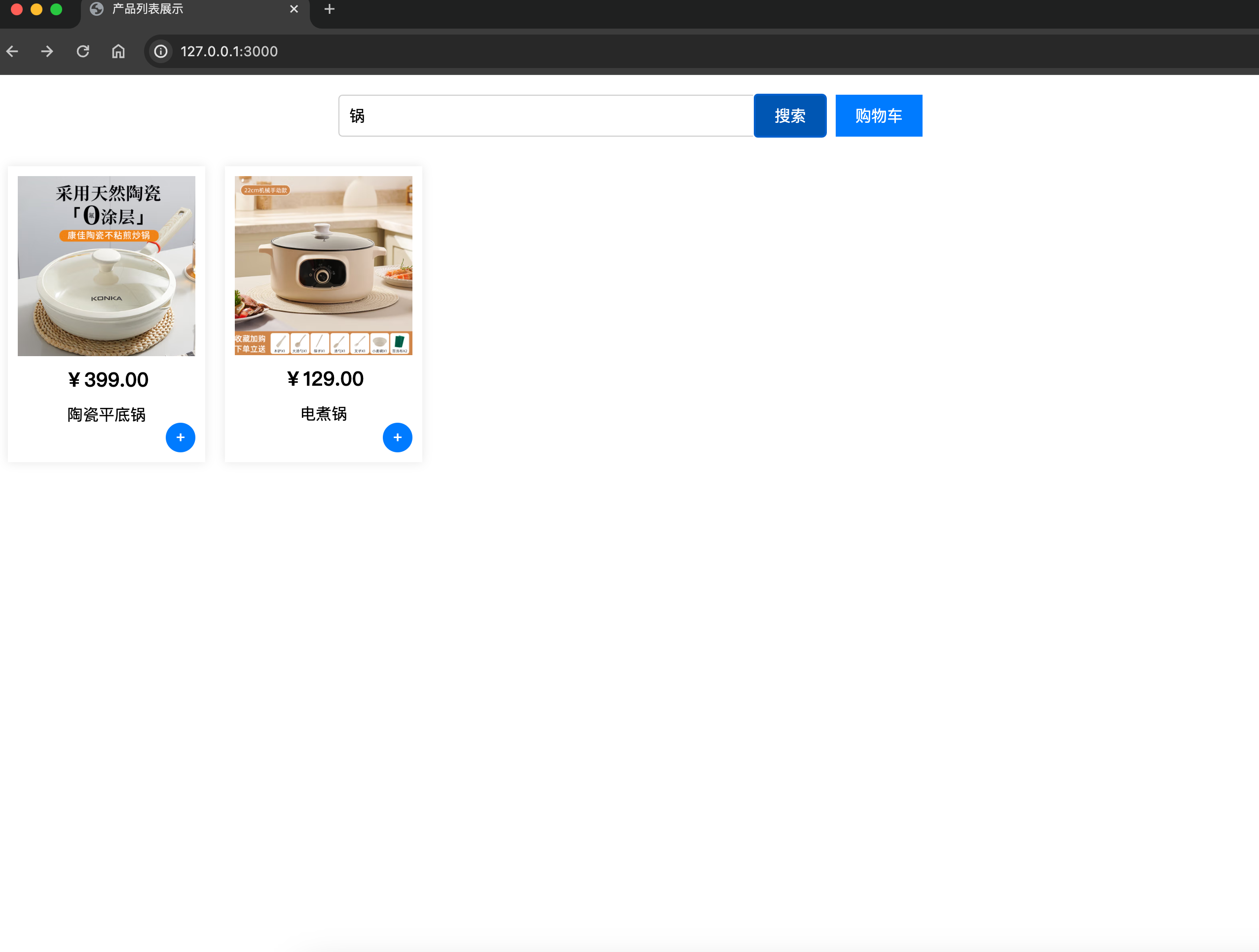This screenshot has width=1259, height=952.
Task: Open the electric cooking pot image
Action: point(323,265)
